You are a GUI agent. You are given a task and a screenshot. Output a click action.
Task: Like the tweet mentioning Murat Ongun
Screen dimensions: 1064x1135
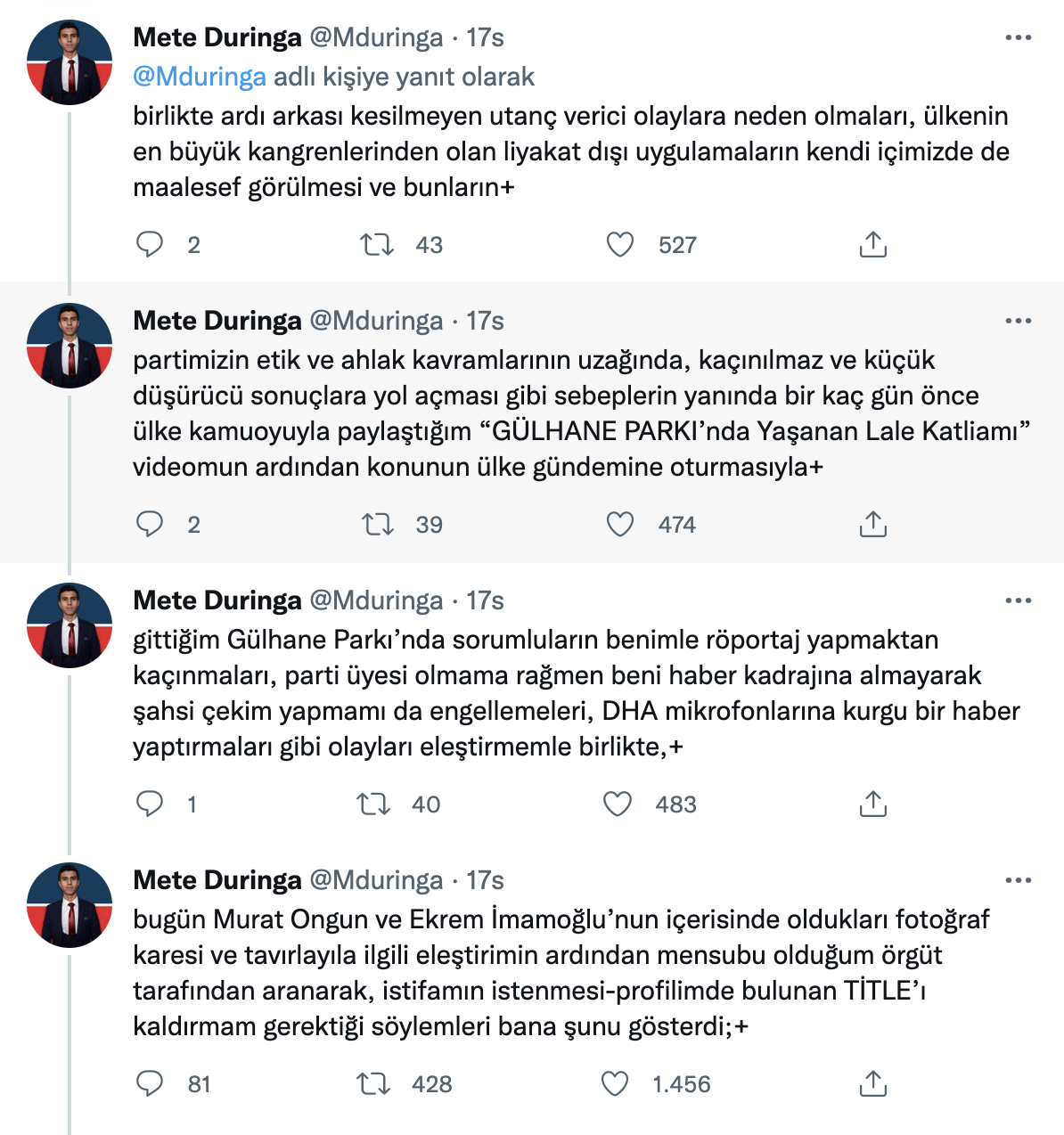pos(617,1084)
